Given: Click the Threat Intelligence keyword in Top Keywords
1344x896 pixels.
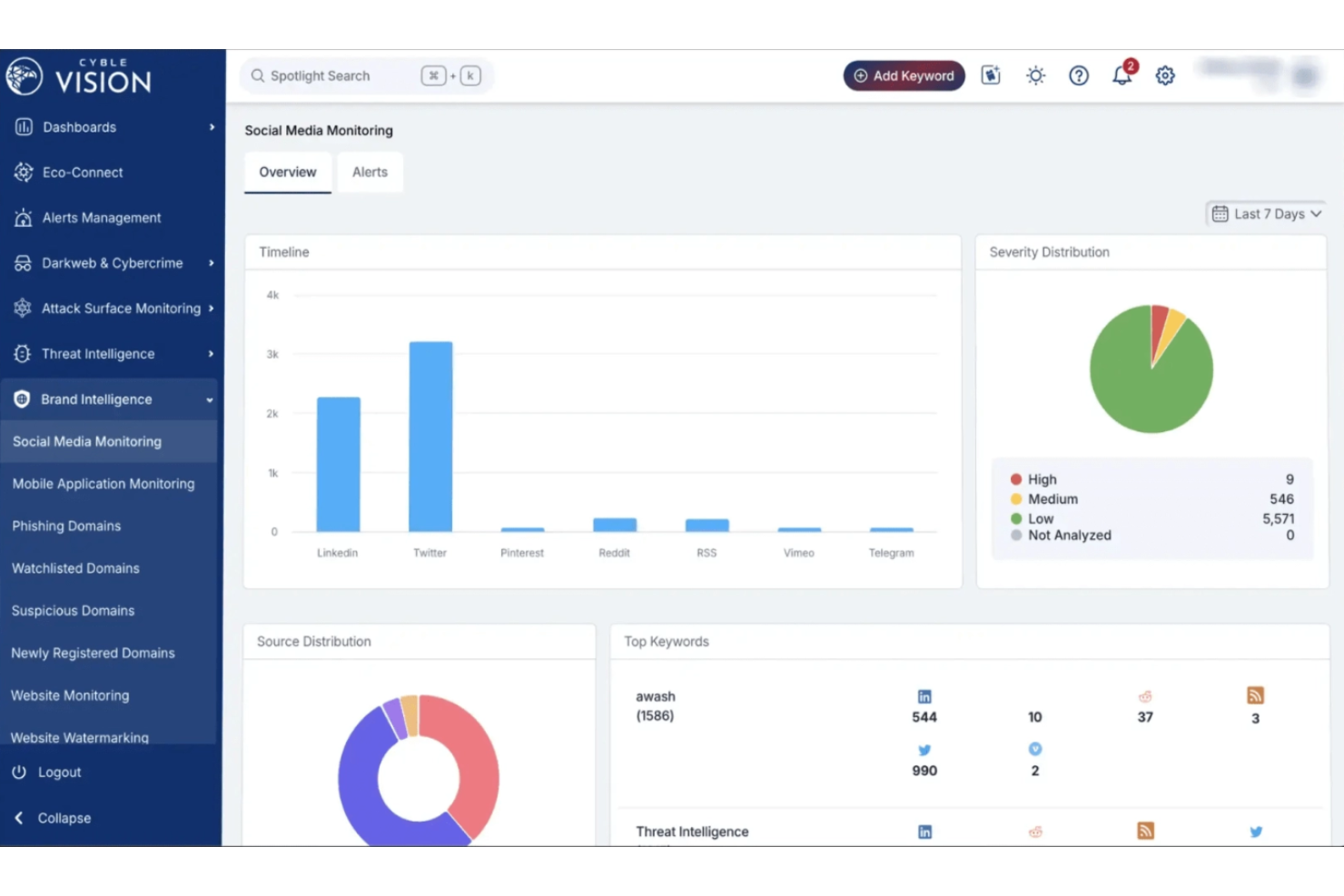Looking at the screenshot, I should point(692,832).
